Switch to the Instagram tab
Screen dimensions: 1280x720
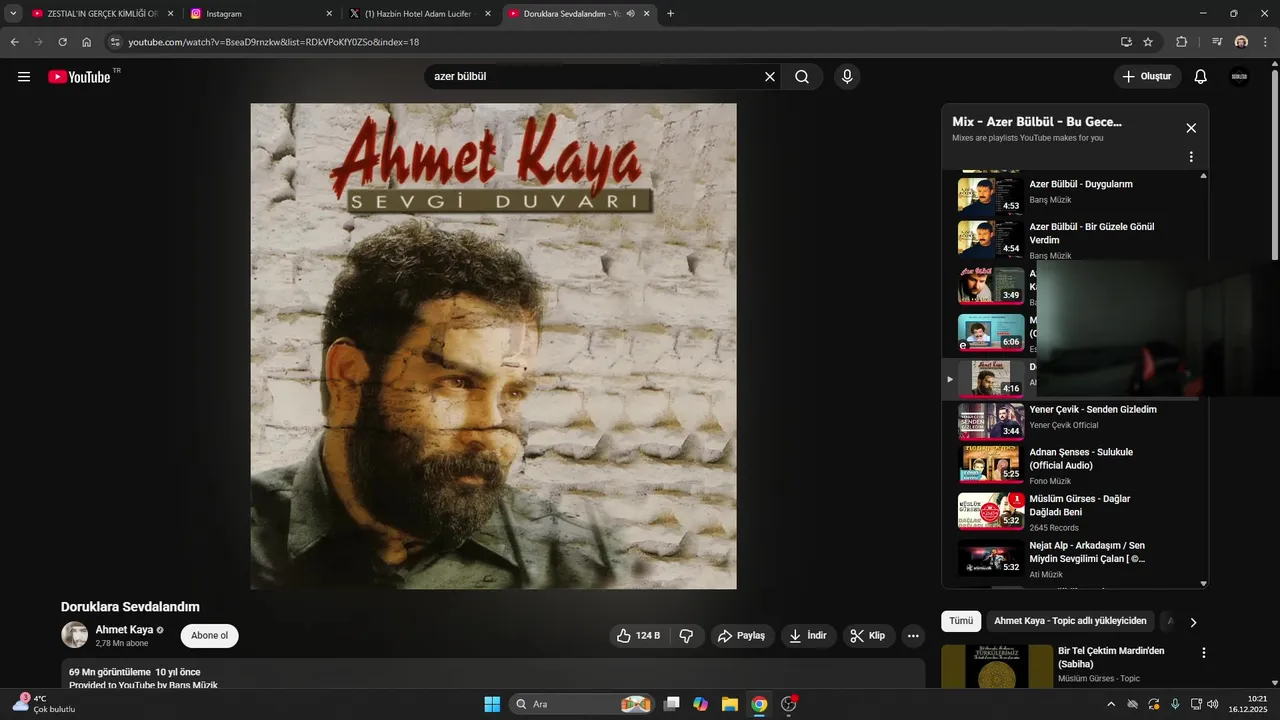pyautogui.click(x=262, y=14)
